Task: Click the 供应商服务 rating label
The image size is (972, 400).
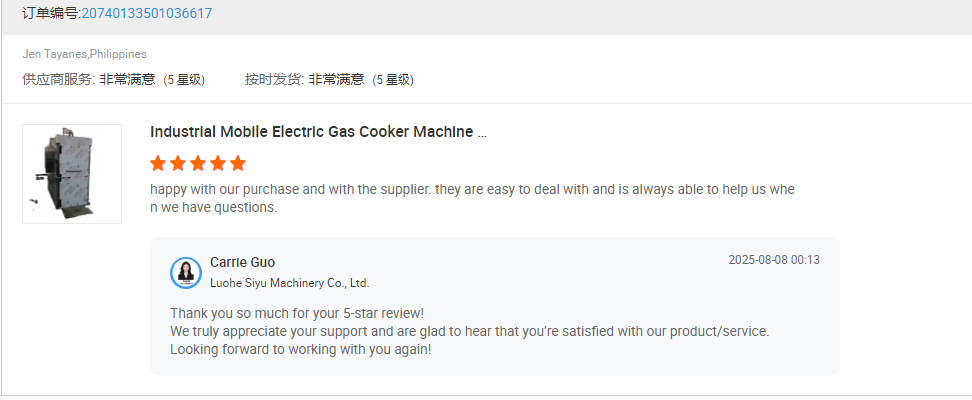Action: coord(58,79)
